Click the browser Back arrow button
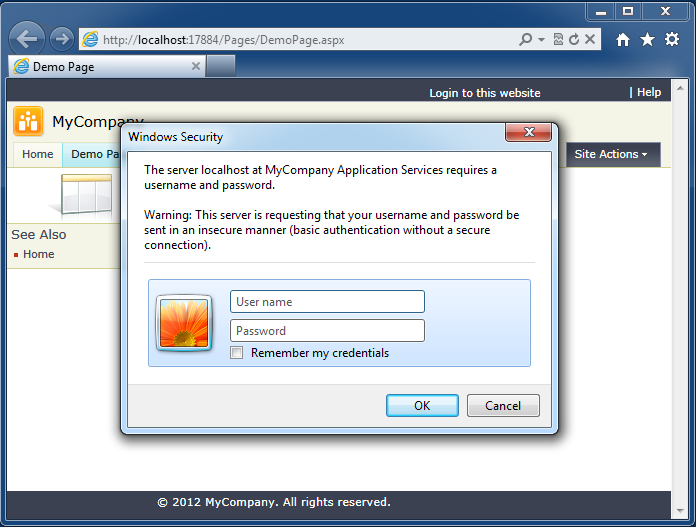 [x=27, y=39]
